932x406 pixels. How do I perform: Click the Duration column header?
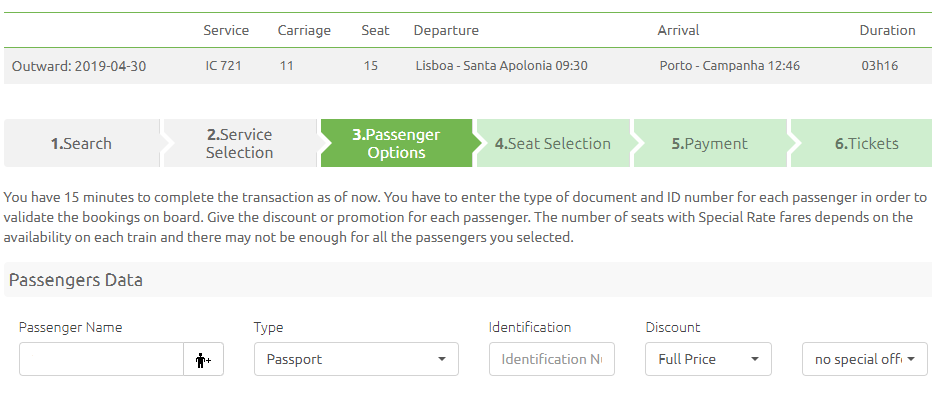coord(887,30)
